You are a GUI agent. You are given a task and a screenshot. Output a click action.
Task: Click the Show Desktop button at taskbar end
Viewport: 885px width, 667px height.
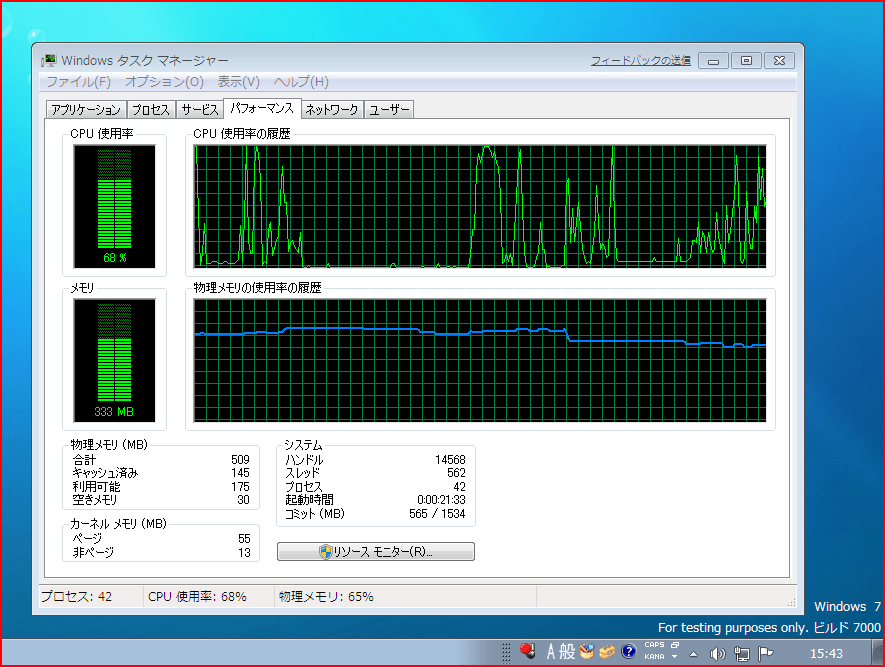[877, 653]
